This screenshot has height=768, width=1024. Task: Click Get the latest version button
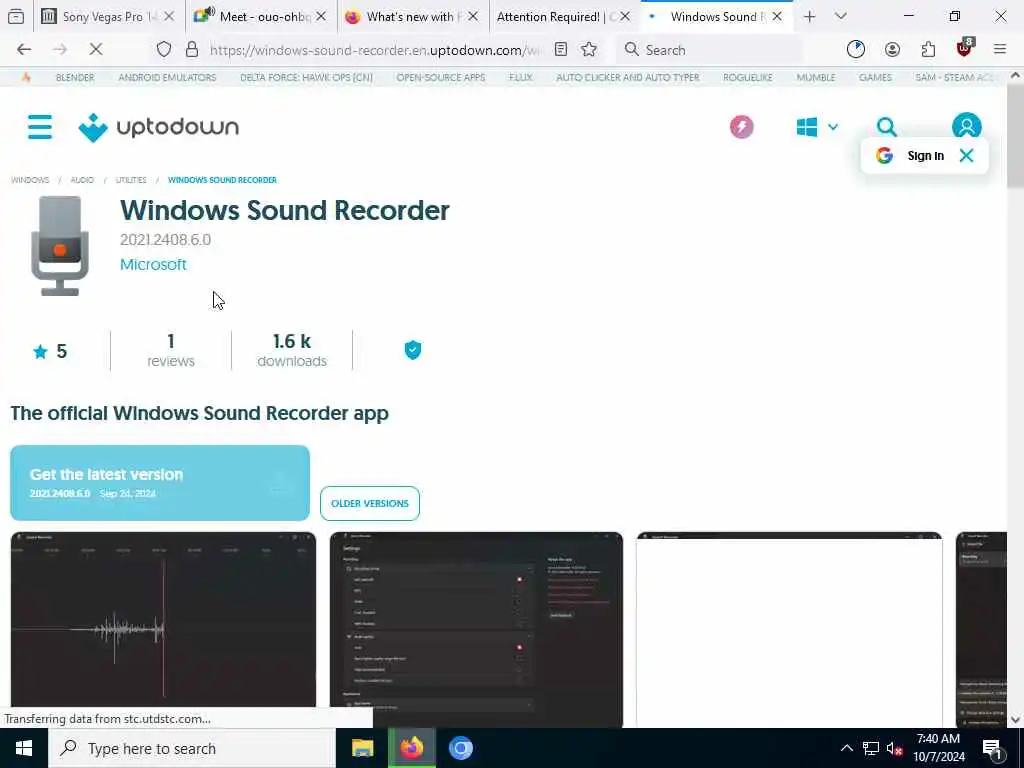tap(160, 483)
